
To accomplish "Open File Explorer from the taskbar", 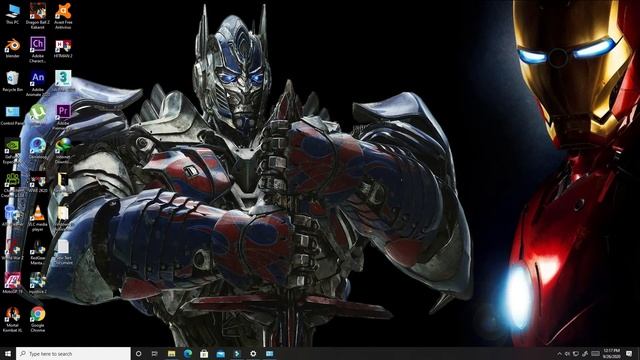I will (x=171, y=353).
